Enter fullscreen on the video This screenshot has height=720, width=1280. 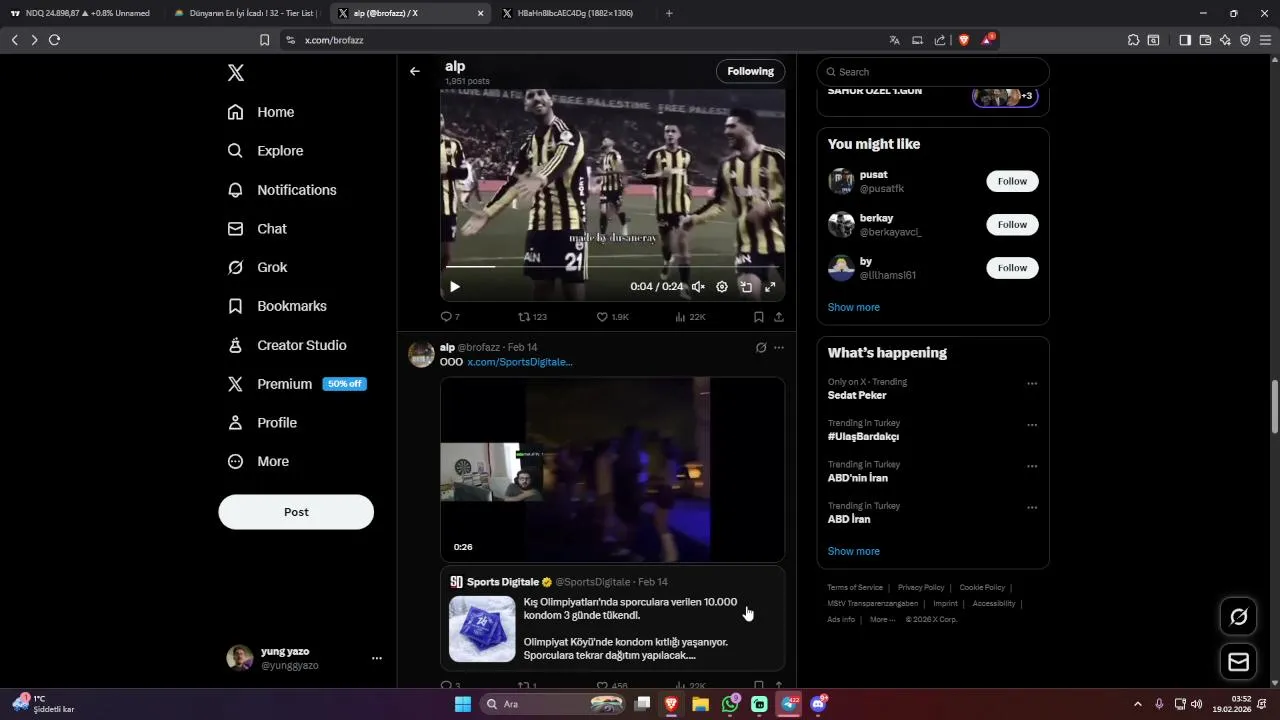pos(770,287)
